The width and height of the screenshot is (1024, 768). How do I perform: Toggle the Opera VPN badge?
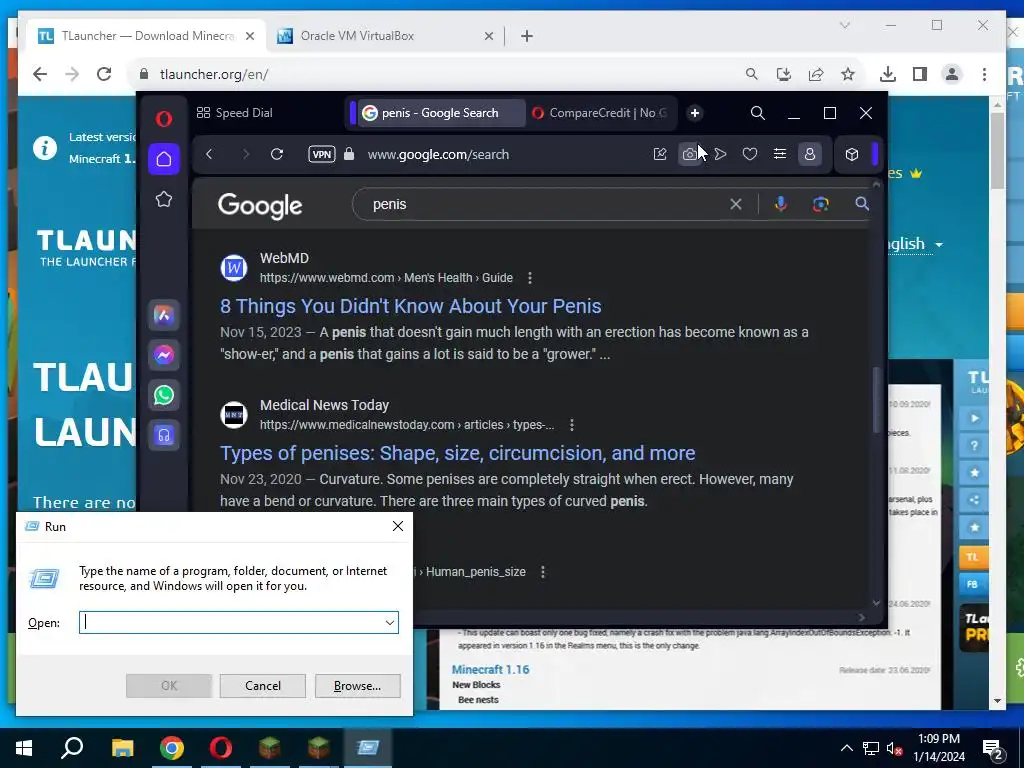point(322,154)
